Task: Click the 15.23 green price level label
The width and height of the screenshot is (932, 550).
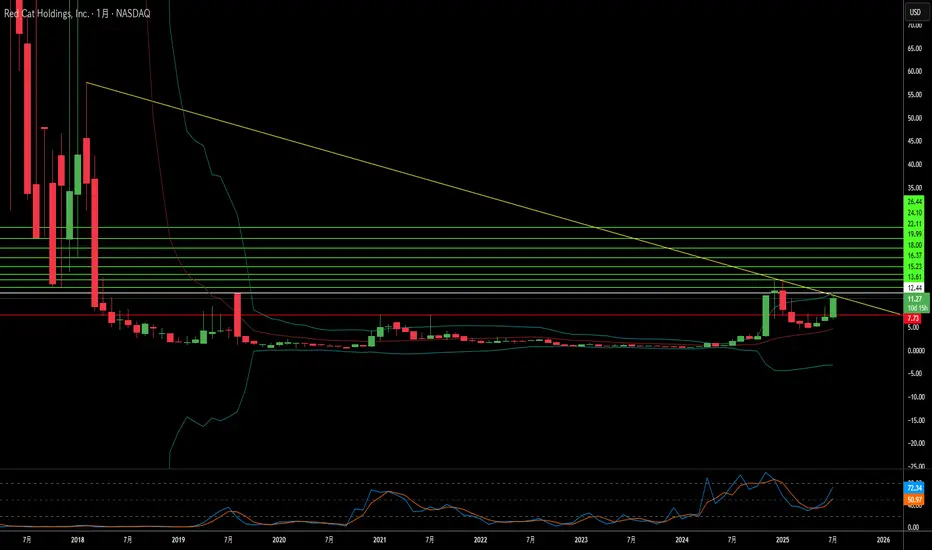Action: point(915,267)
